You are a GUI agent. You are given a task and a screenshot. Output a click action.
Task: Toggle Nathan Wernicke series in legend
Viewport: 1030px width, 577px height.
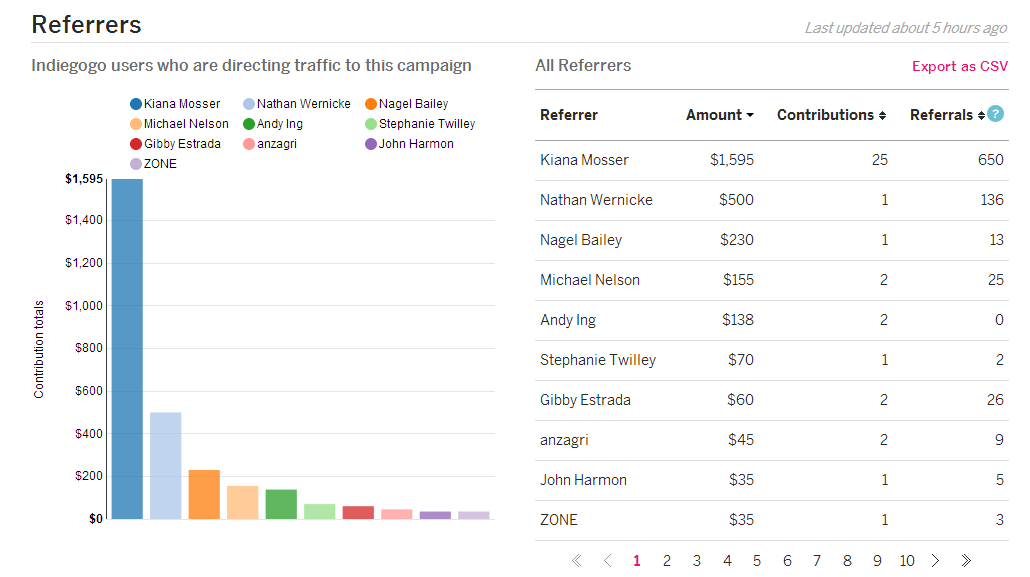[x=296, y=104]
